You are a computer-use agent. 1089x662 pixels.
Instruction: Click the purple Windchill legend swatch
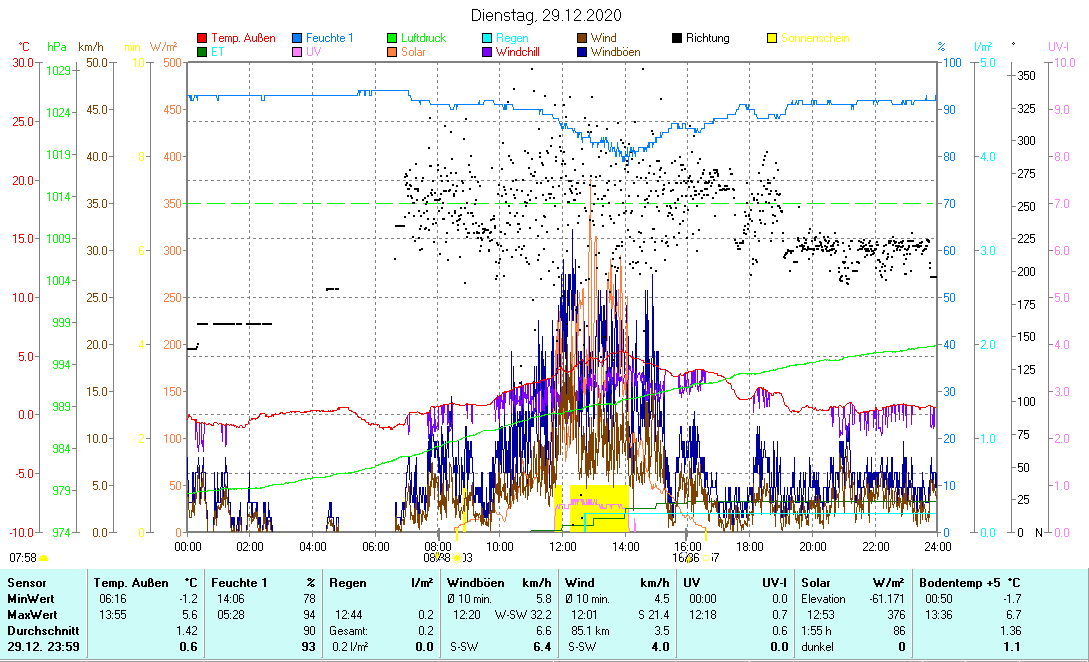coord(488,52)
